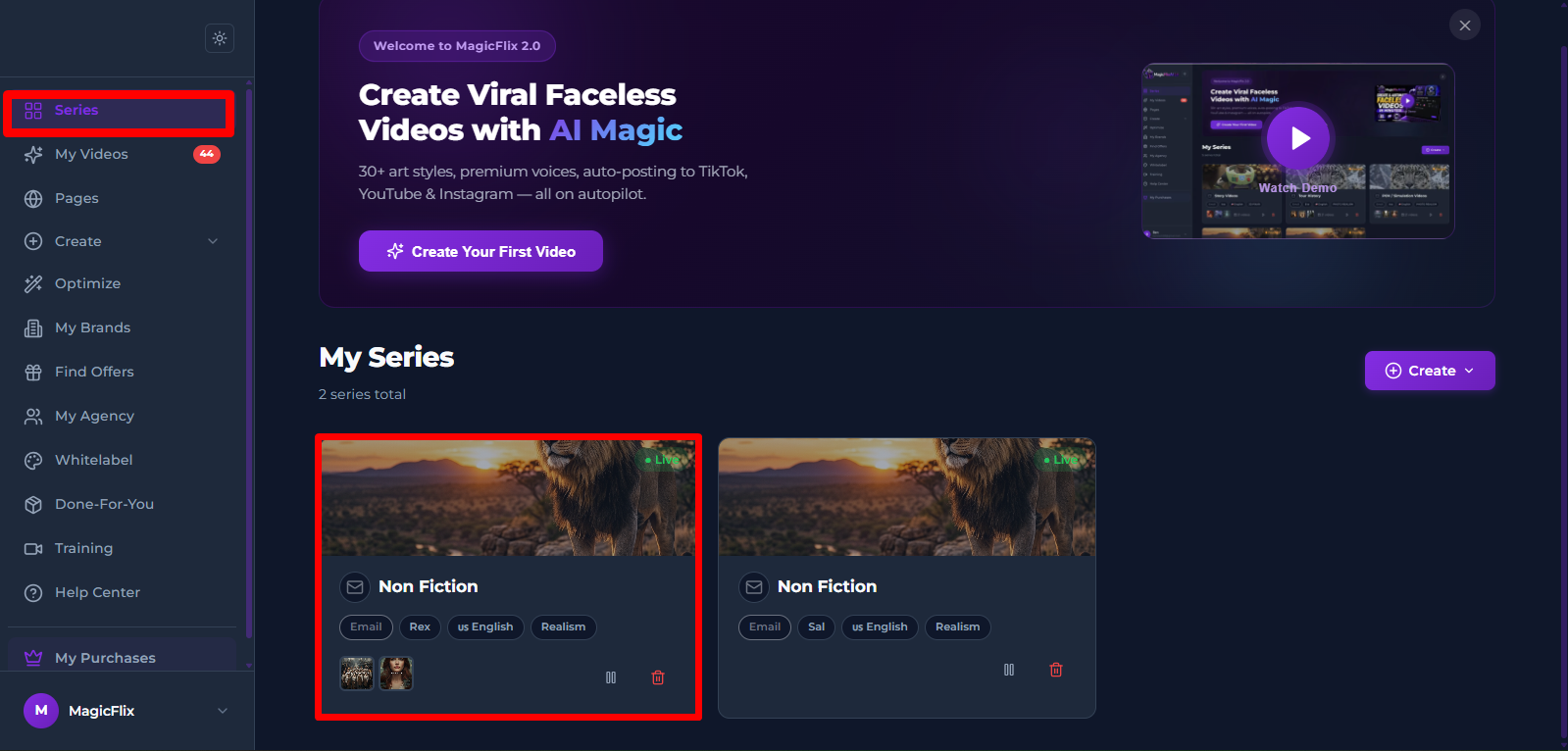Open Optimize with the magic wand icon

point(33,283)
